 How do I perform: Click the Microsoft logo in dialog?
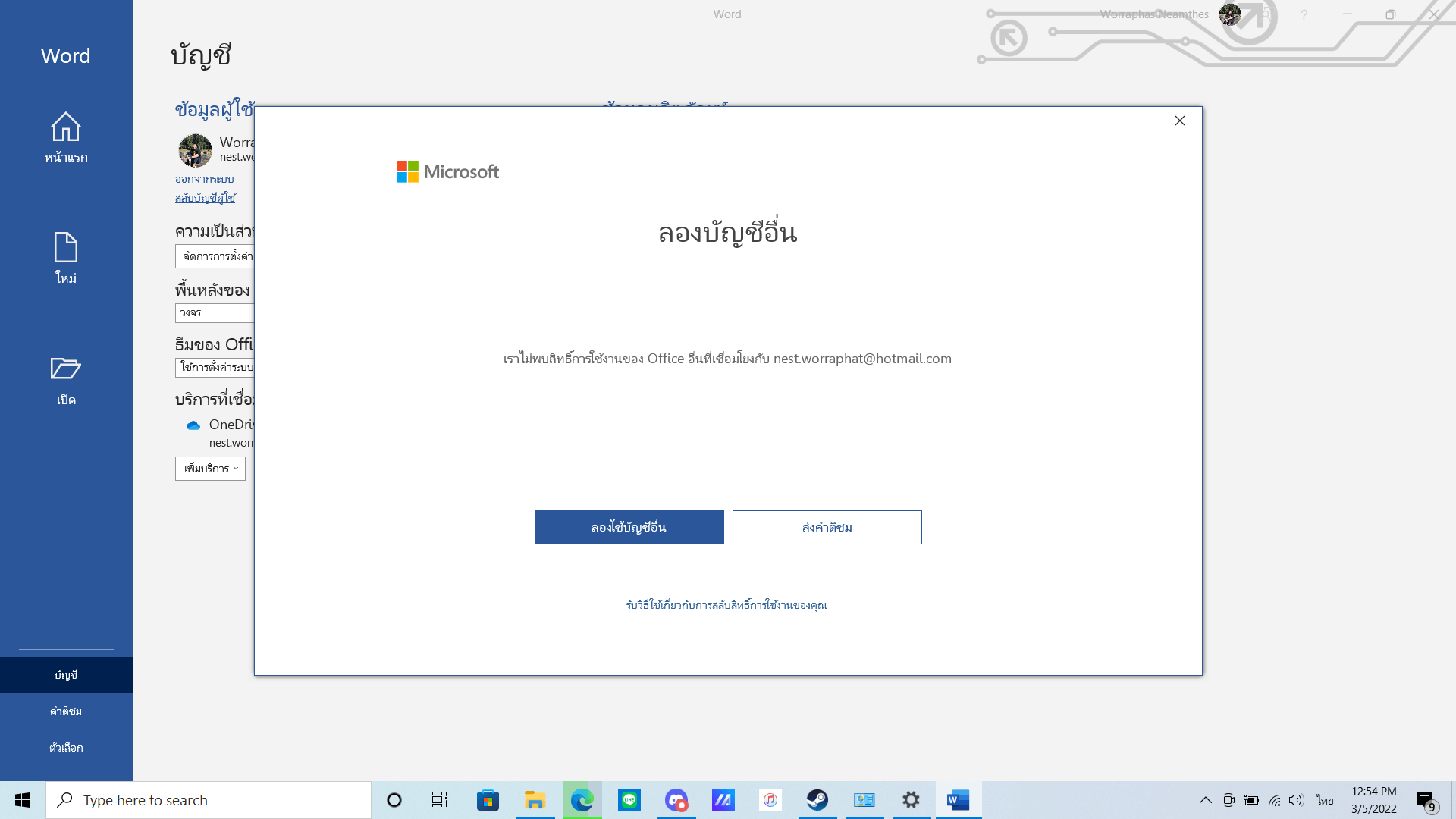[447, 171]
